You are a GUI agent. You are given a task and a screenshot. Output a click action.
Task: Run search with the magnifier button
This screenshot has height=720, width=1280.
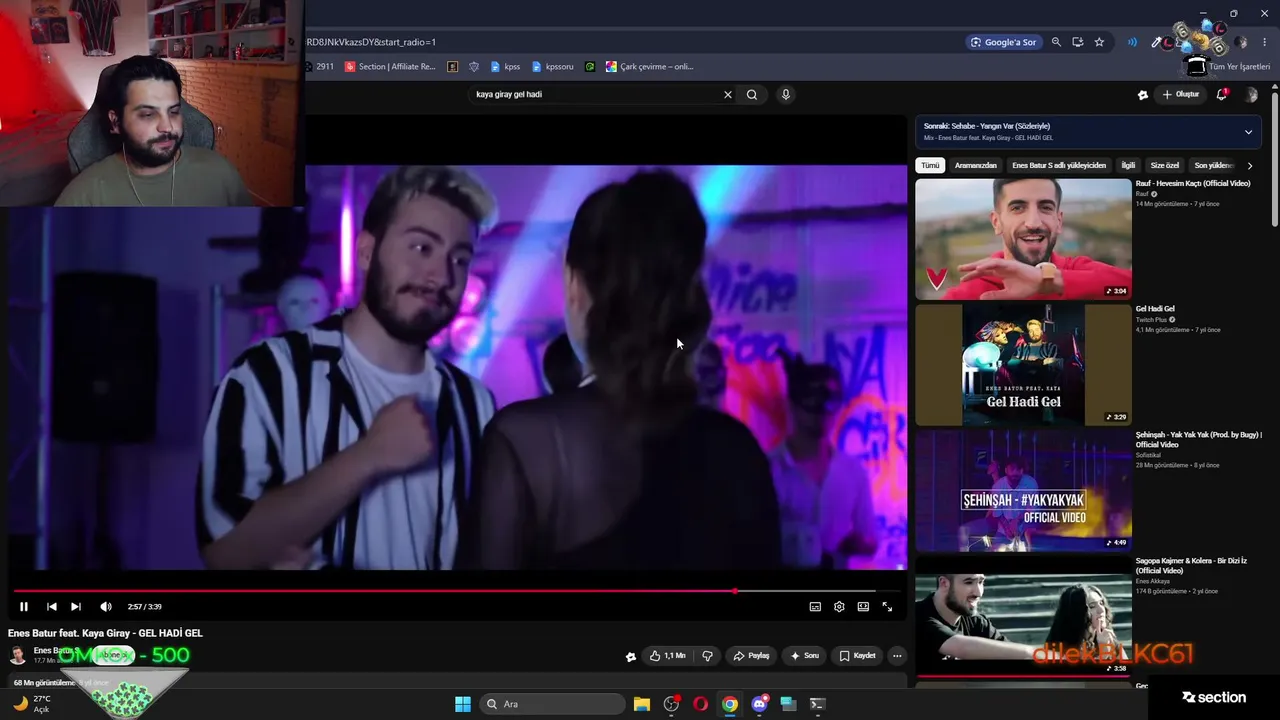[752, 94]
